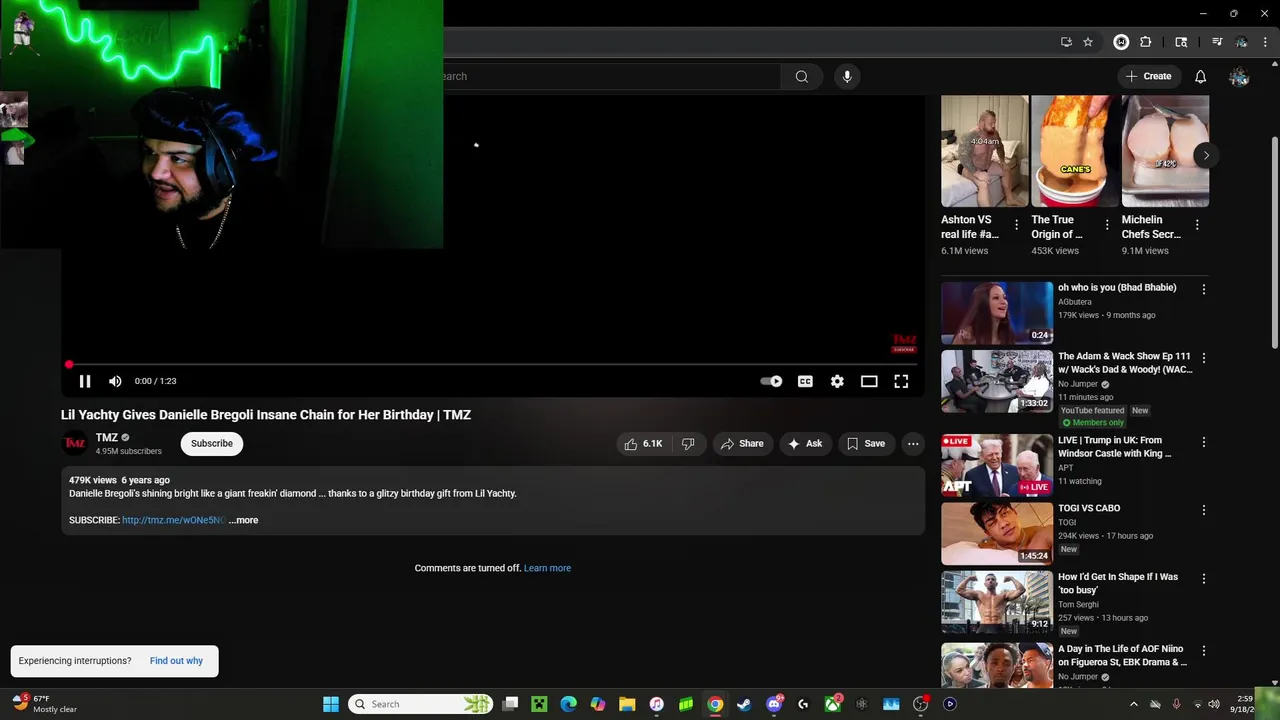The height and width of the screenshot is (720, 1280).
Task: Open options for Bhad Bhabie video
Action: [x=1204, y=289]
